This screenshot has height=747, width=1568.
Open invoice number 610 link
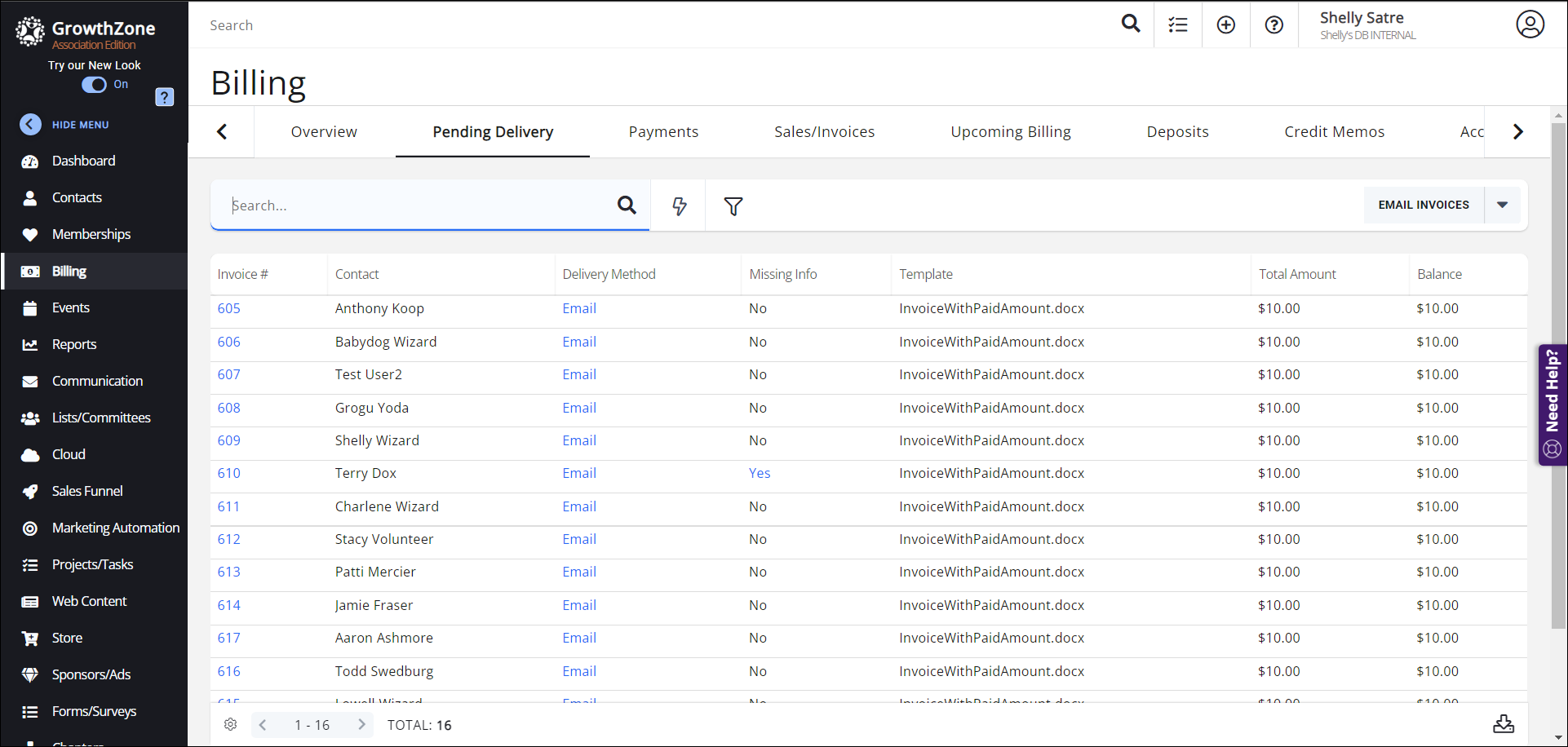click(229, 473)
